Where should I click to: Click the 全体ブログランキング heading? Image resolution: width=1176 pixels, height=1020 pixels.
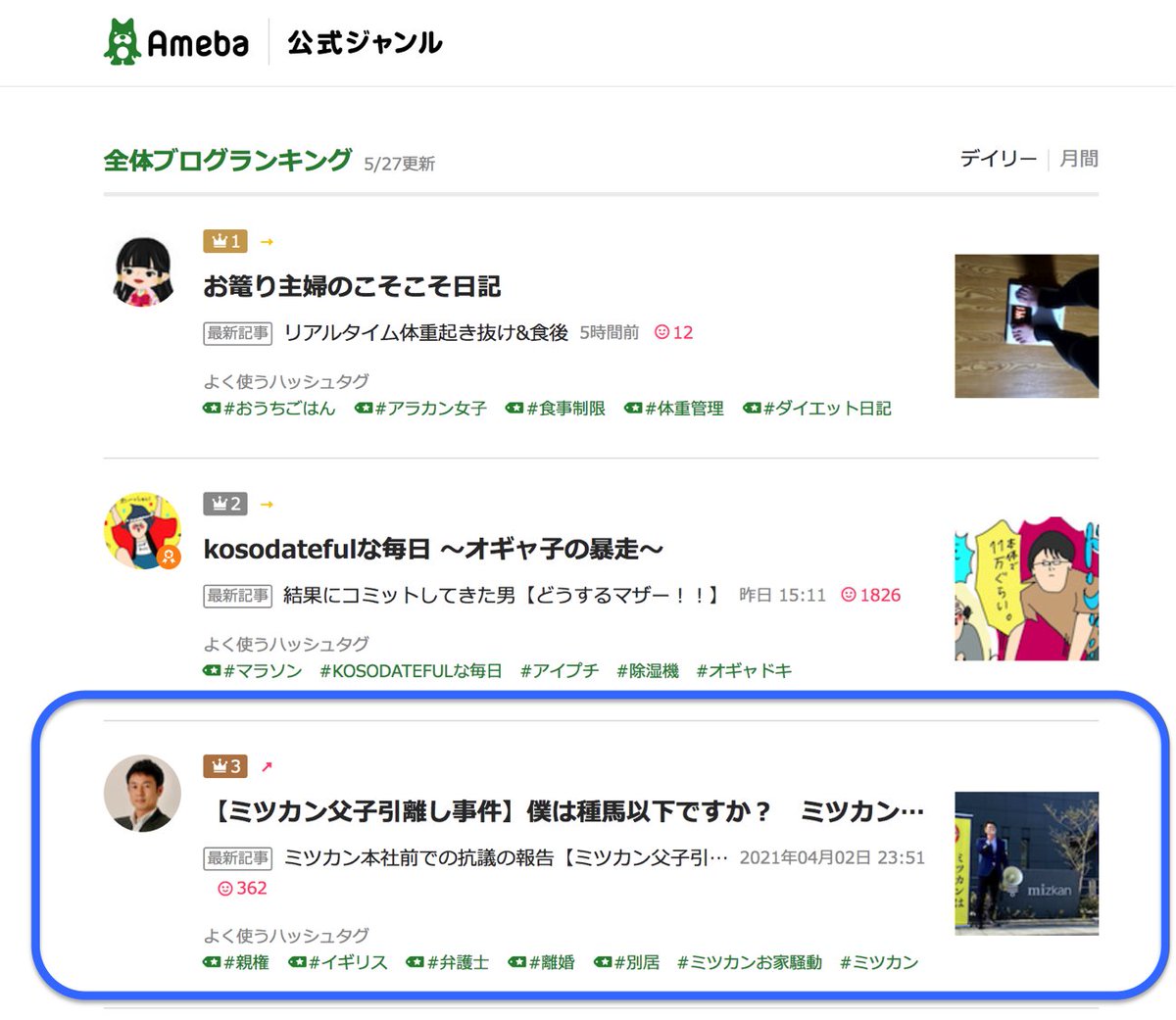227,160
